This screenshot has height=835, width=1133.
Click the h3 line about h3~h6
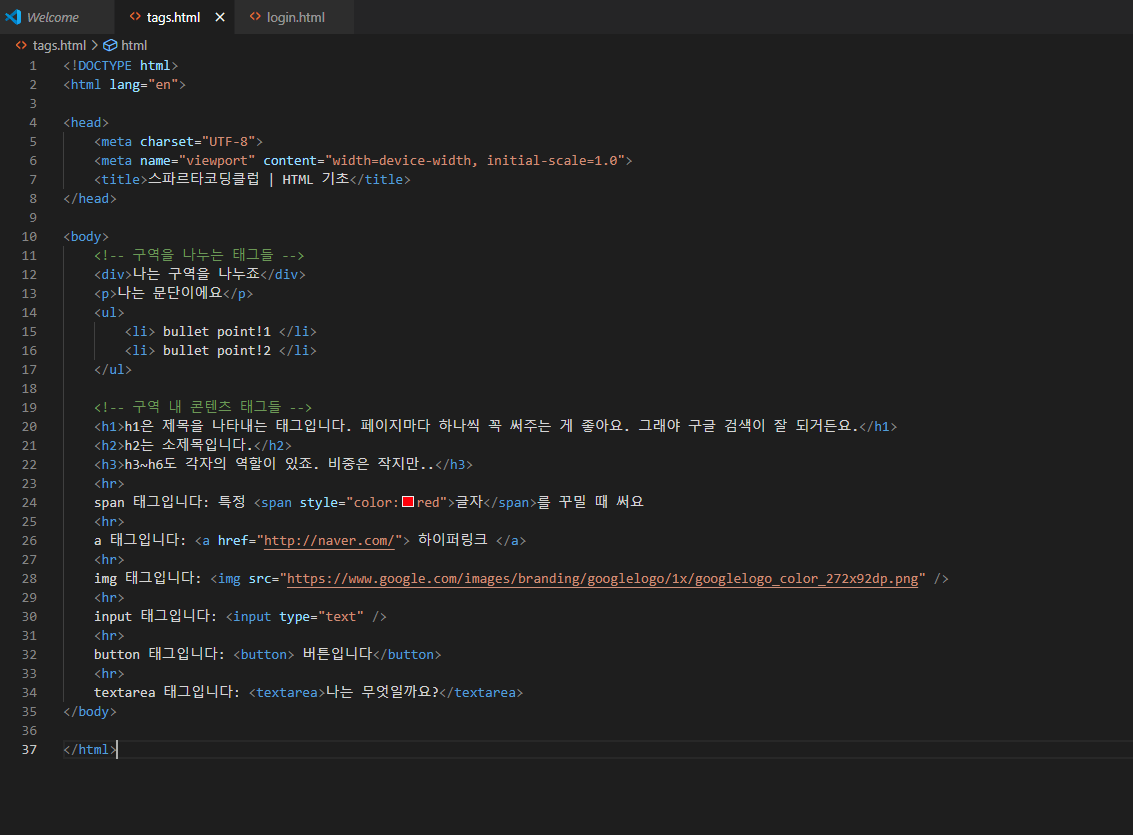283,464
